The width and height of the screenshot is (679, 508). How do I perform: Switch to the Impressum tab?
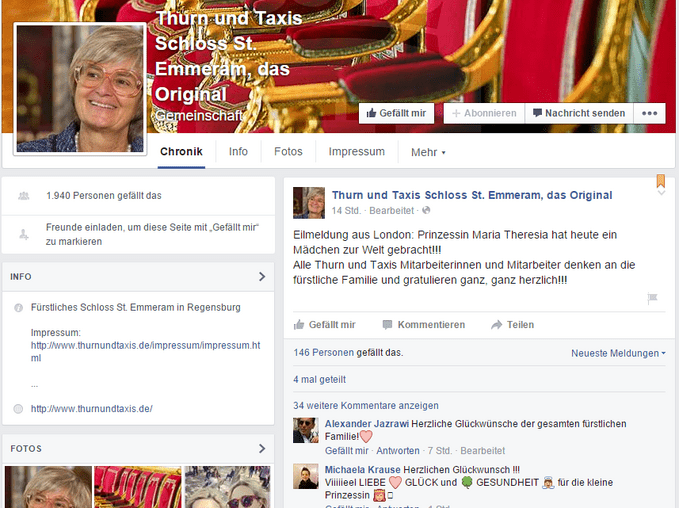(x=357, y=152)
